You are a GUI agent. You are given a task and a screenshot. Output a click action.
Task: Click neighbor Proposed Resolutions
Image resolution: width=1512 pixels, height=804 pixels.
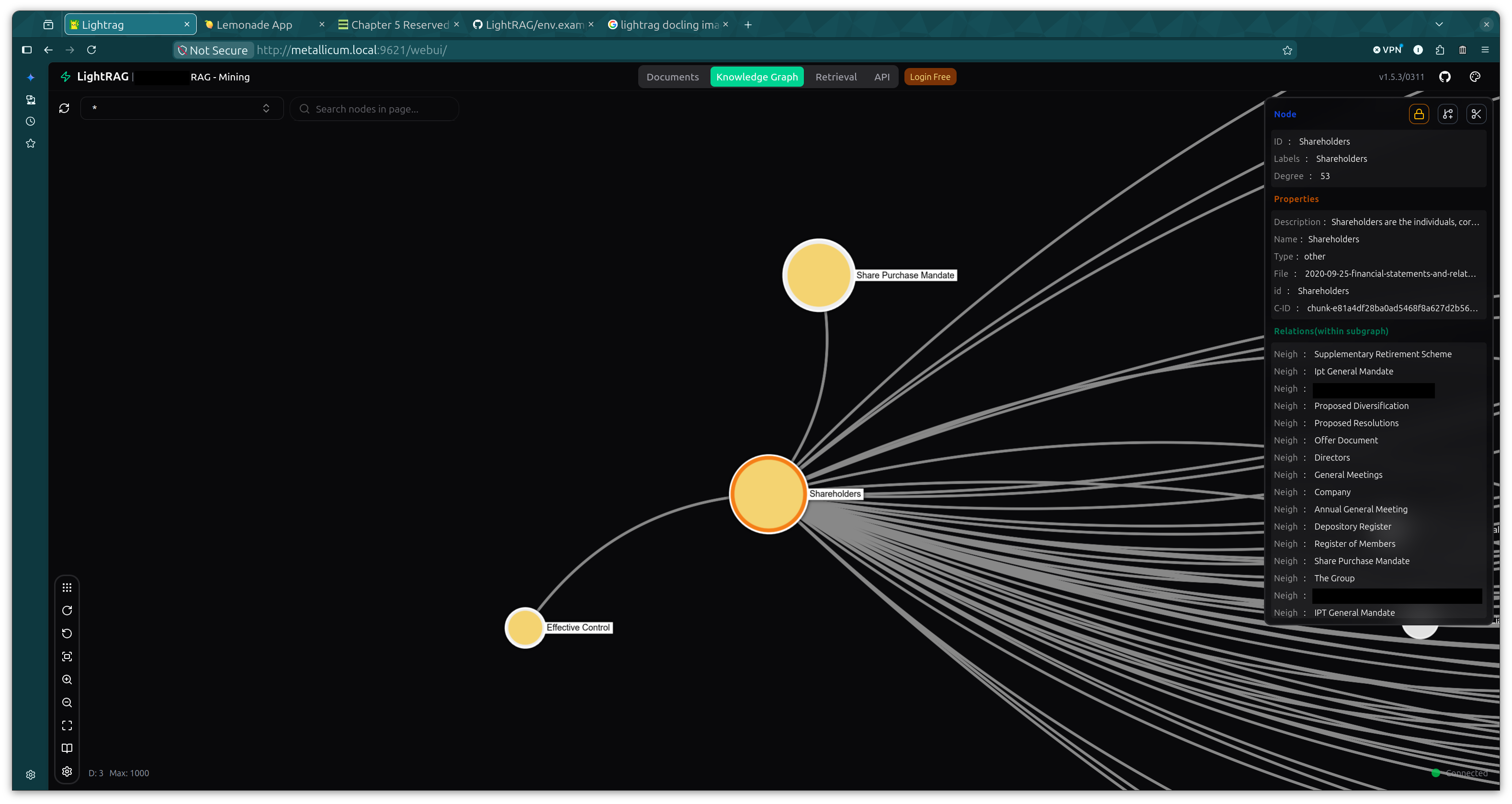[x=1356, y=423]
